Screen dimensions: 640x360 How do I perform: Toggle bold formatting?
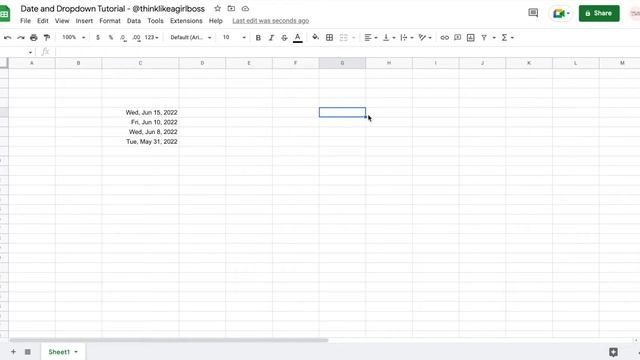pos(258,38)
